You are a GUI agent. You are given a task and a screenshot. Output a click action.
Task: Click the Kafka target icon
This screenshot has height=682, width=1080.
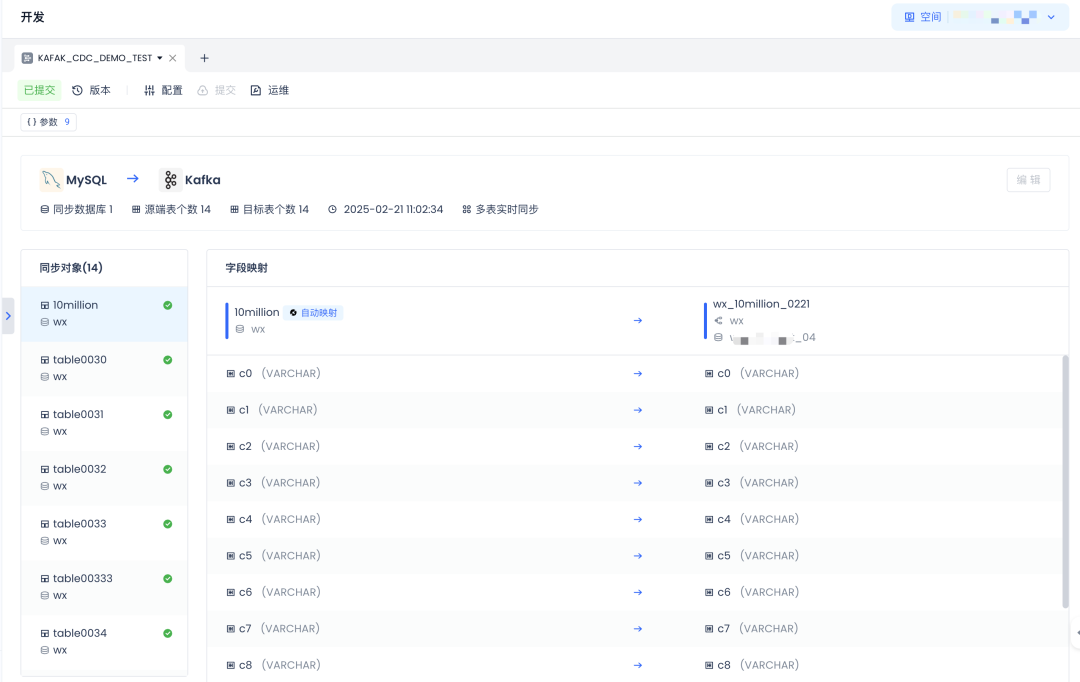[x=170, y=180]
